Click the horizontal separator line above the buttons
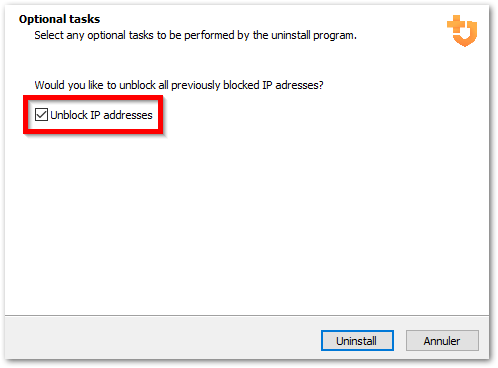The image size is (498, 368). (247, 315)
